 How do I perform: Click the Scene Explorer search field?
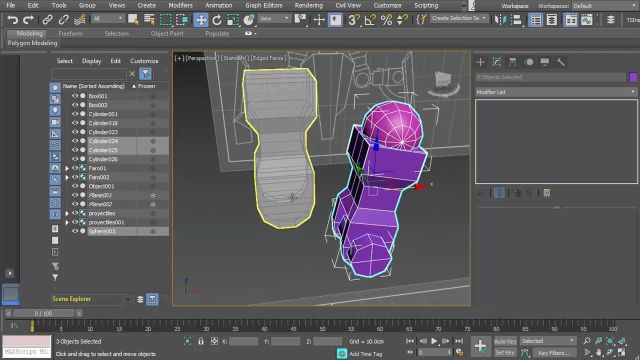(x=89, y=74)
